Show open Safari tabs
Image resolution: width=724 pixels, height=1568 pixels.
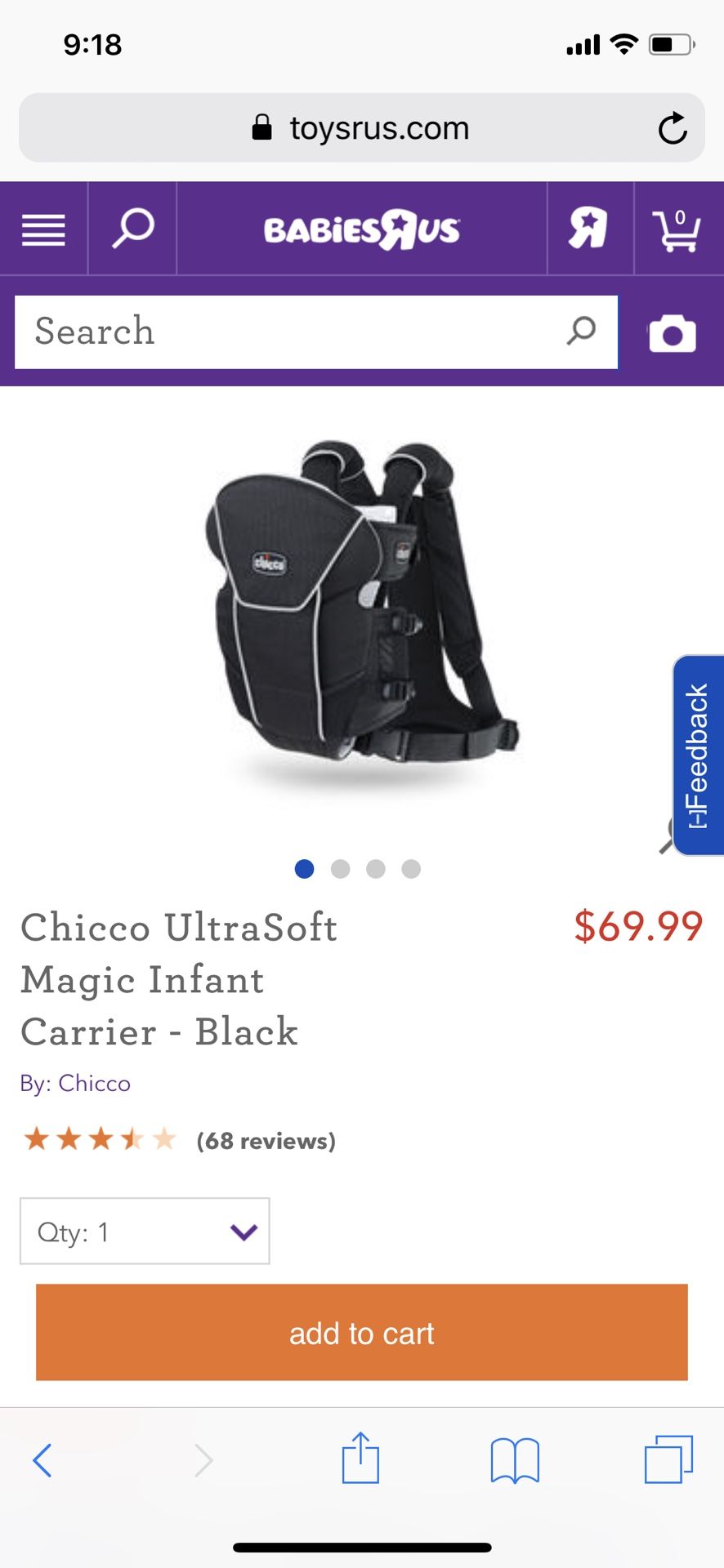click(668, 1459)
